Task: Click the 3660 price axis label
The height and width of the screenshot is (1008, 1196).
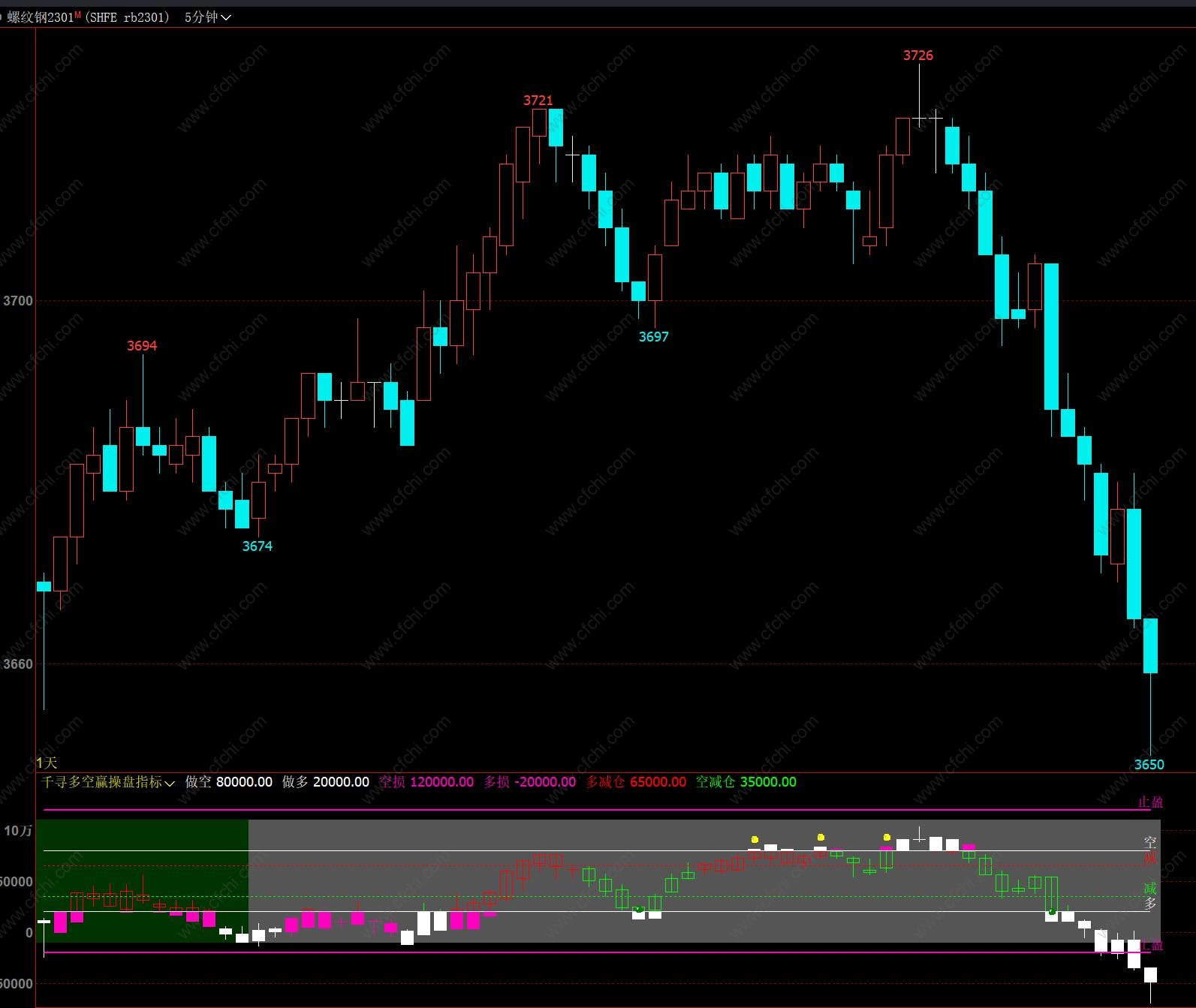Action: [18, 664]
